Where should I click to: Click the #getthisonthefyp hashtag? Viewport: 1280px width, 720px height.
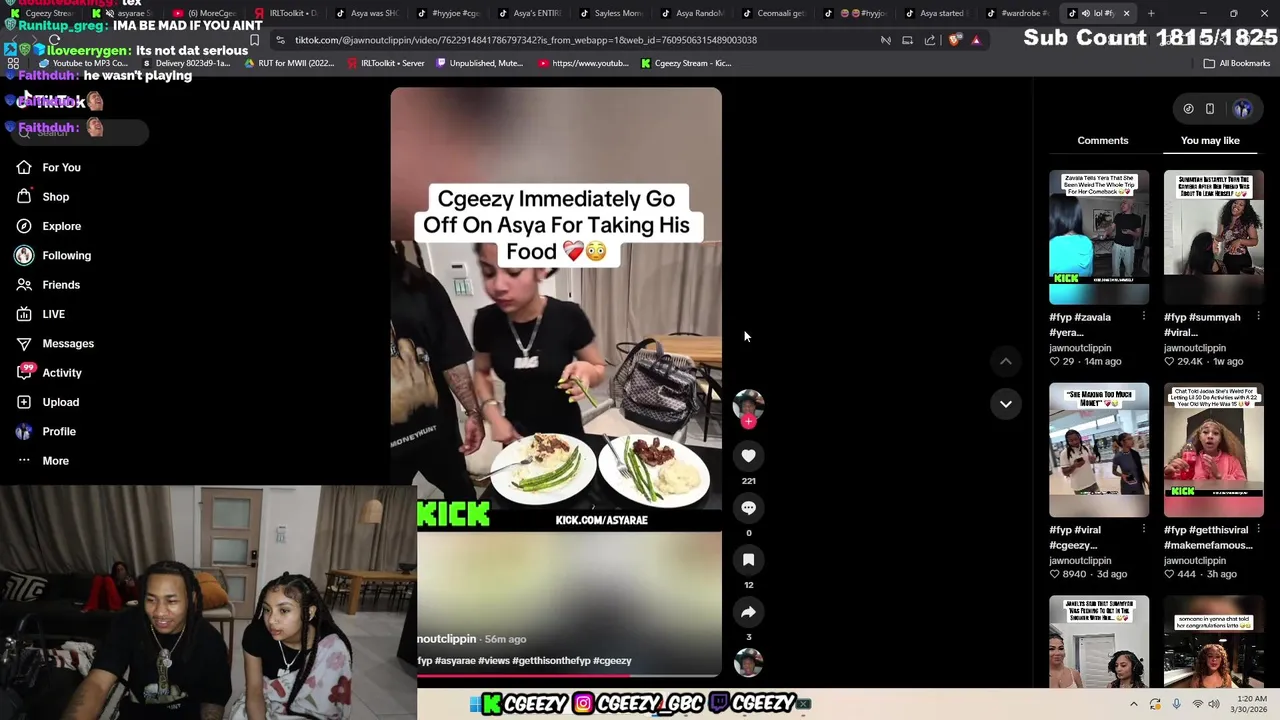pos(550,660)
